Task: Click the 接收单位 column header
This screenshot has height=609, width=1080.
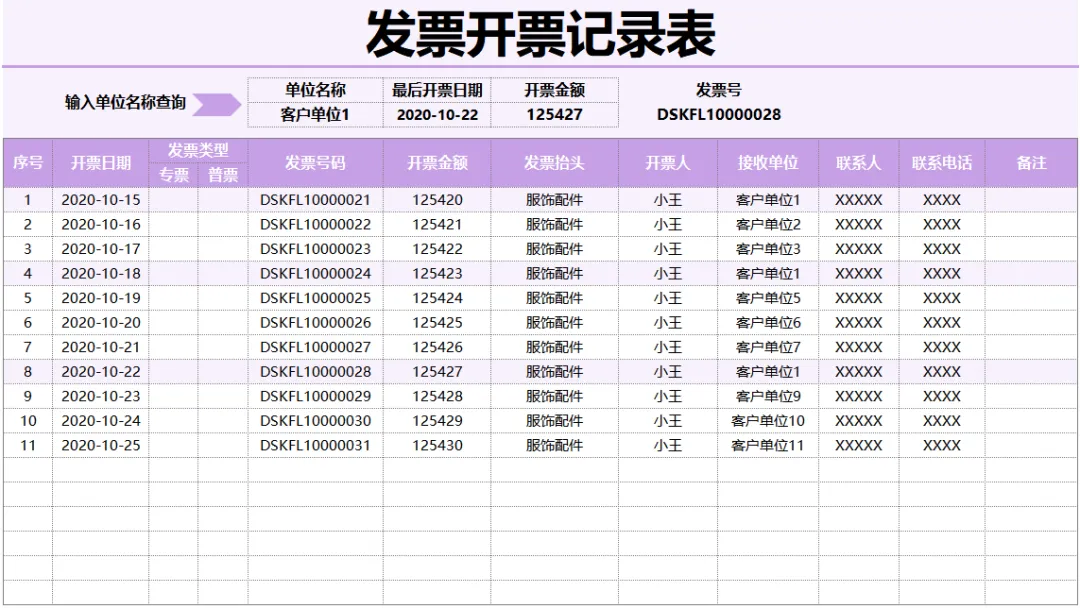Action: coord(768,163)
